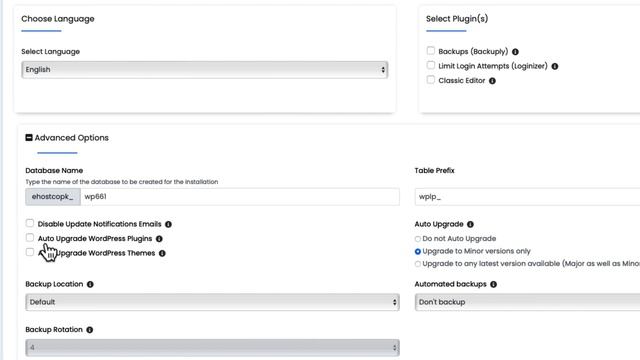Tick the Classic Editor plugin checkbox
This screenshot has width=640, height=360.
pos(431,80)
